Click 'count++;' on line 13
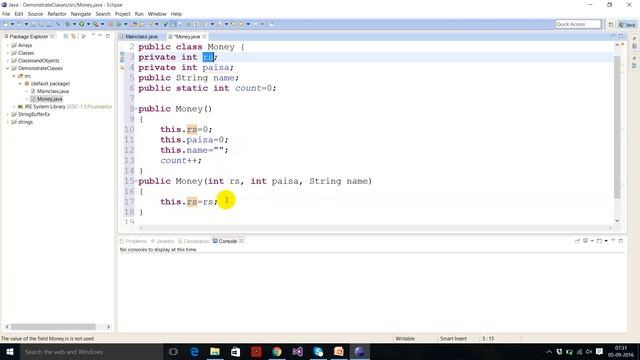Screen dimensions: 640x360 click(181, 160)
